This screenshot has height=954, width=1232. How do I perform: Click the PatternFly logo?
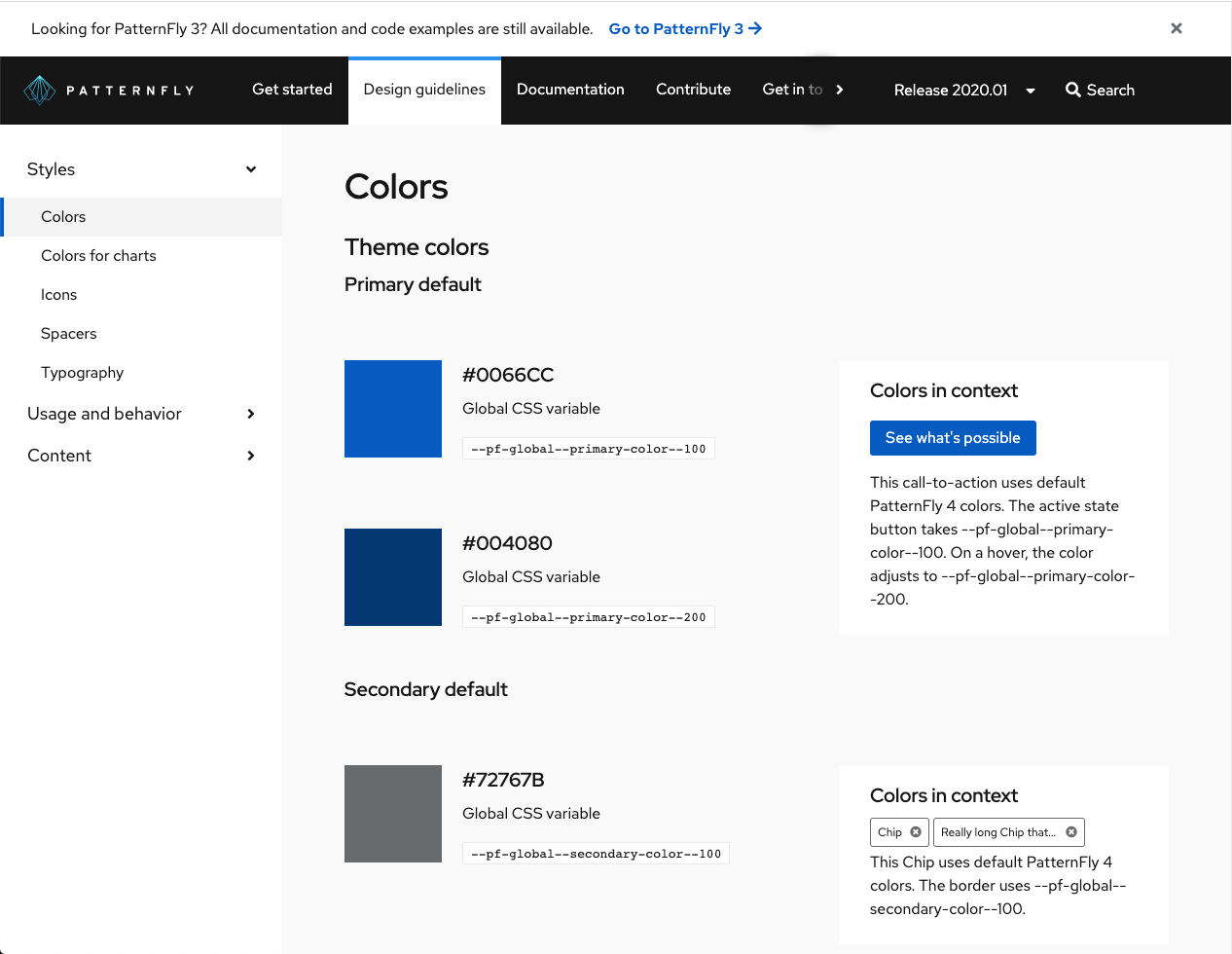(x=109, y=91)
